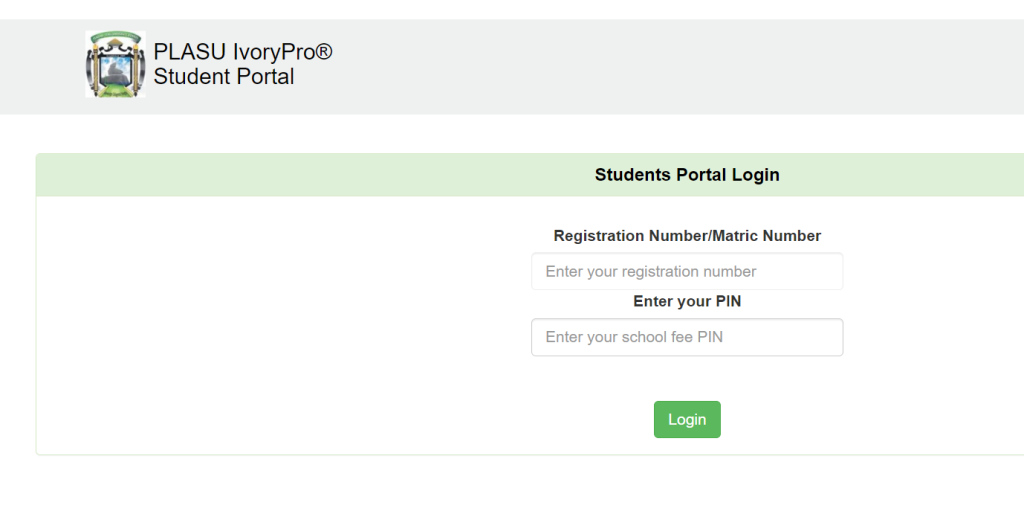Click the empty gray header banner area
This screenshot has height=511, width=1024.
(x=653, y=67)
